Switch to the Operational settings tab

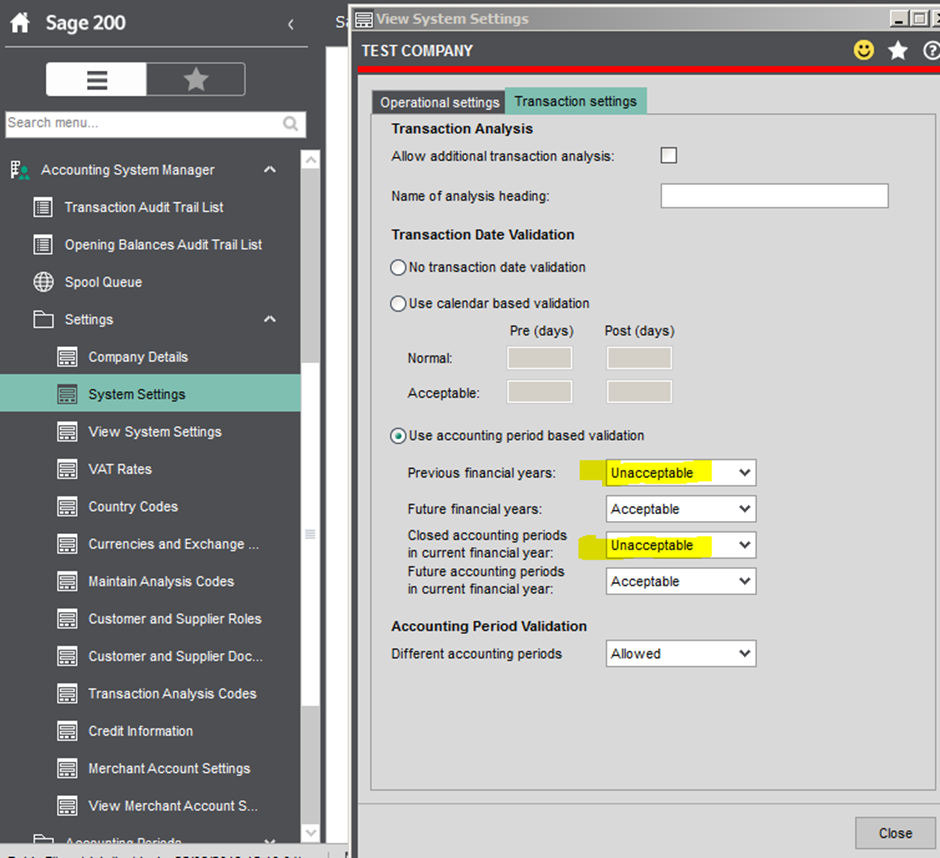pos(439,103)
